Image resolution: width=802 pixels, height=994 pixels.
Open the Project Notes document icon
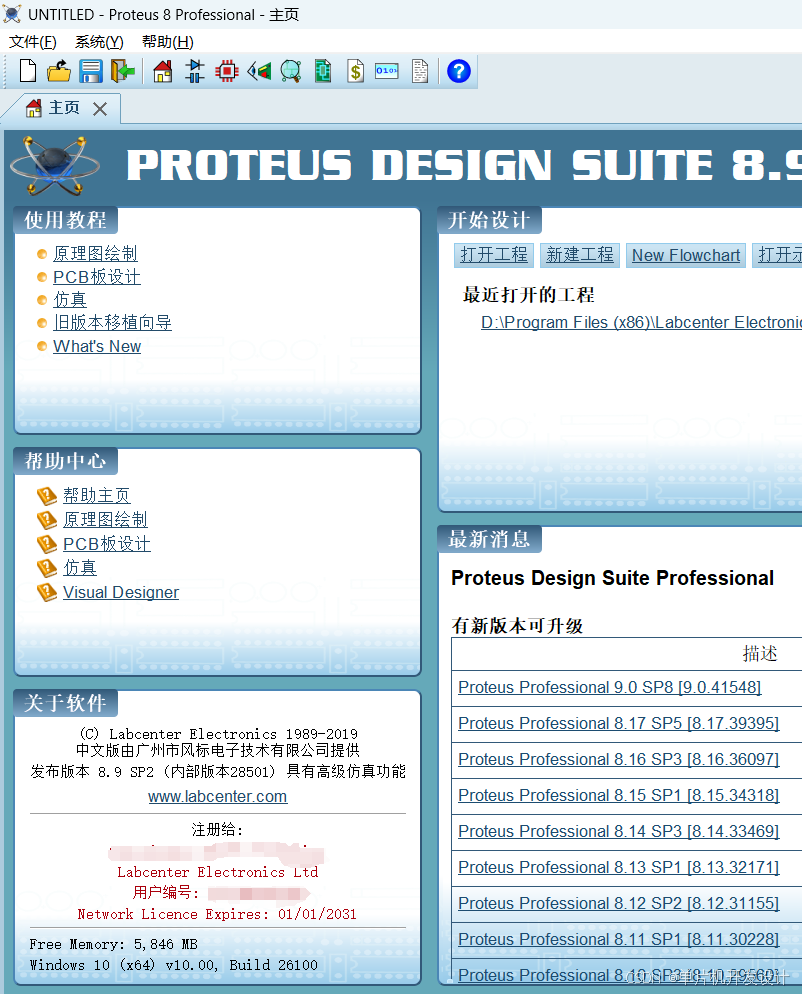click(x=420, y=71)
